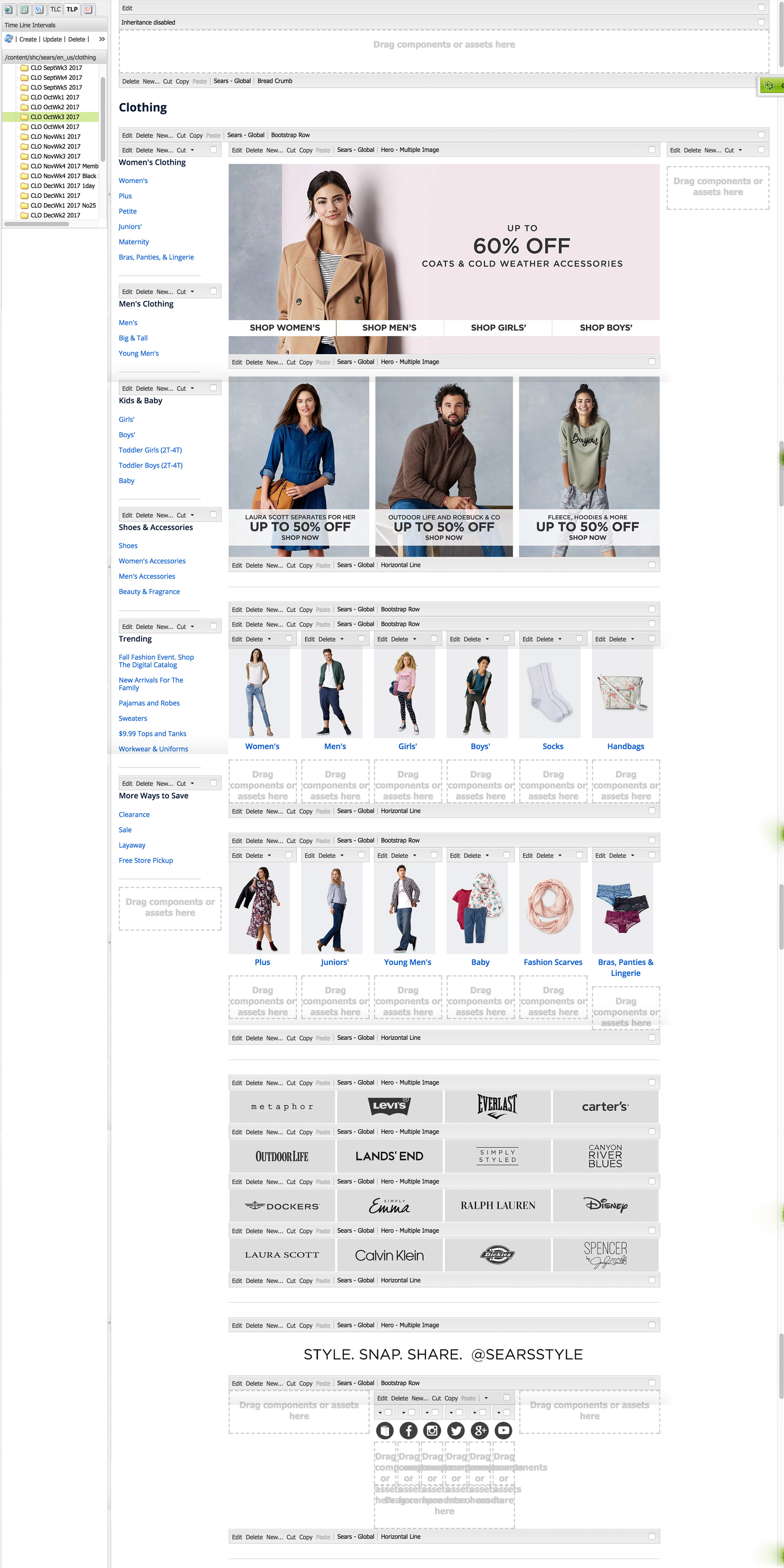Open the green content list sidebar icon
784x1568 pixels.
click(x=24, y=9)
